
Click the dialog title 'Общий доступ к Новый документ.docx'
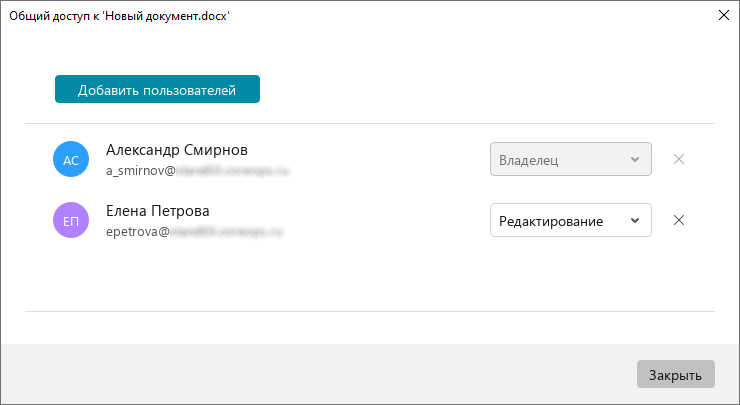pos(119,16)
